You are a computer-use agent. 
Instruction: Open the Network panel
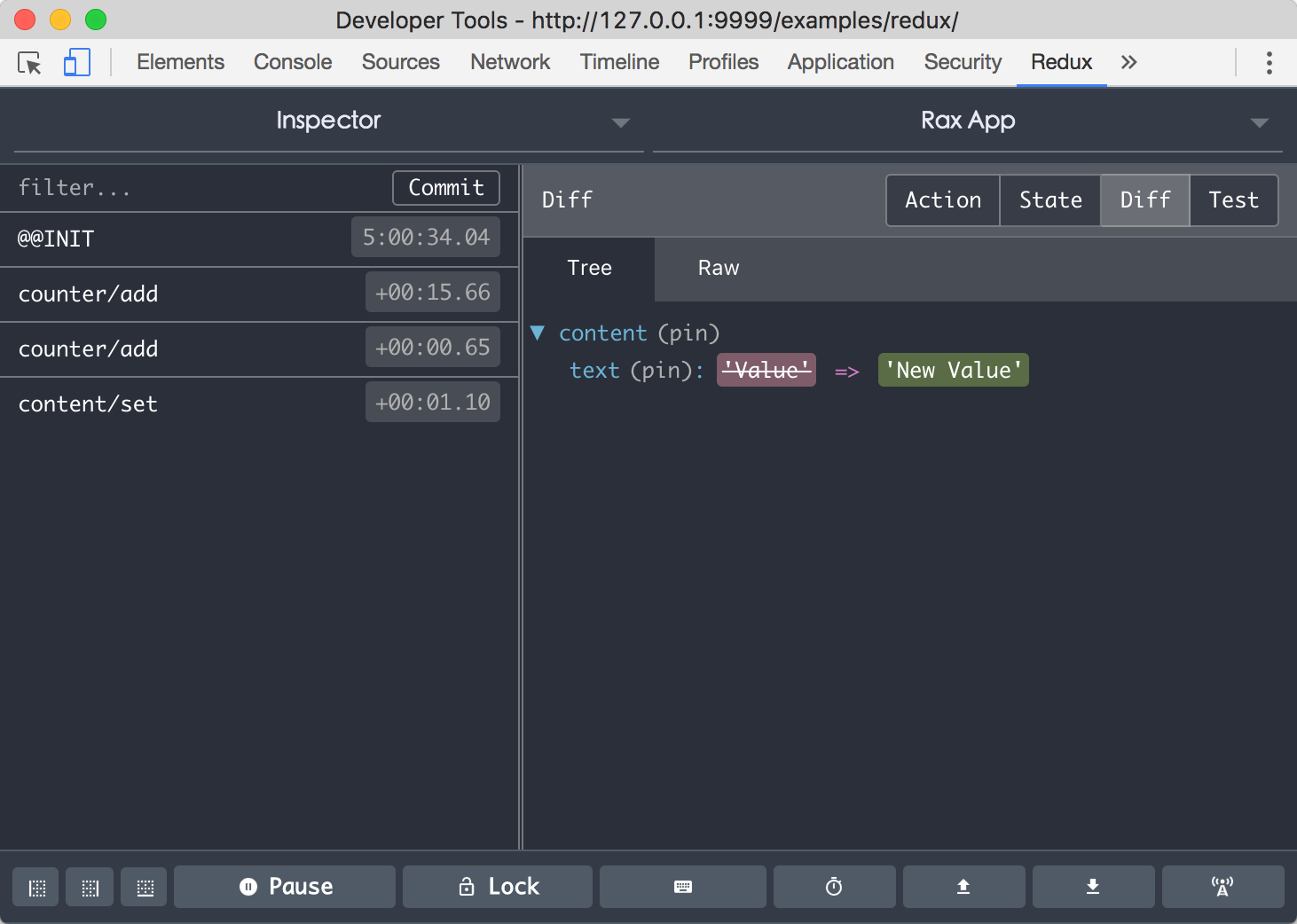[x=509, y=62]
